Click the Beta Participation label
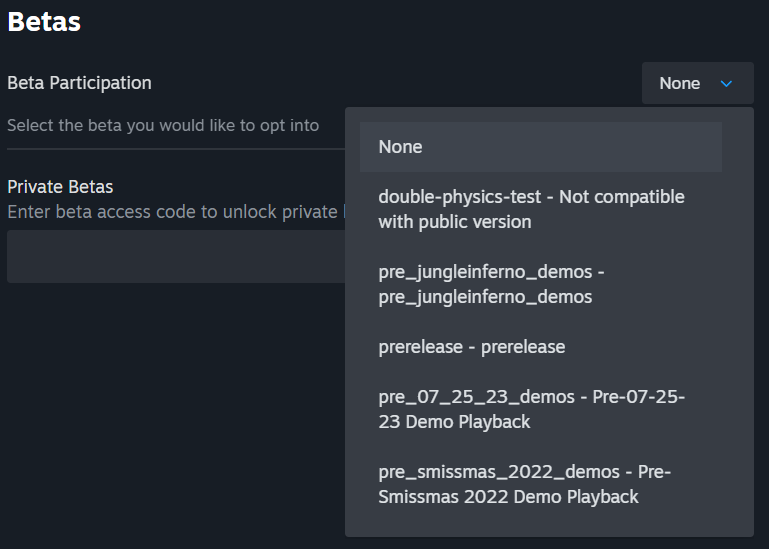The image size is (769, 549). tap(79, 83)
